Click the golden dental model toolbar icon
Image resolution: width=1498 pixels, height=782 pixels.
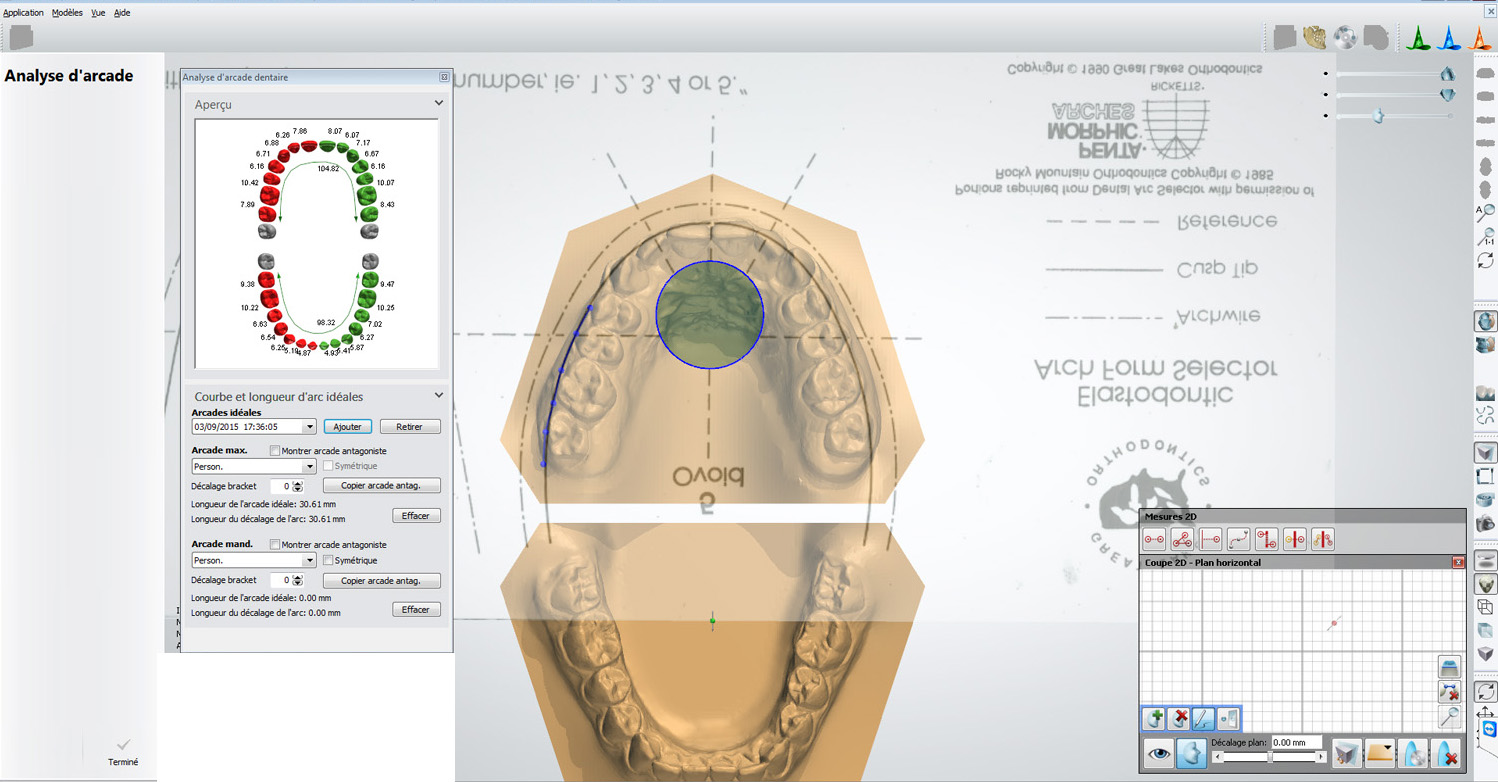point(1315,38)
